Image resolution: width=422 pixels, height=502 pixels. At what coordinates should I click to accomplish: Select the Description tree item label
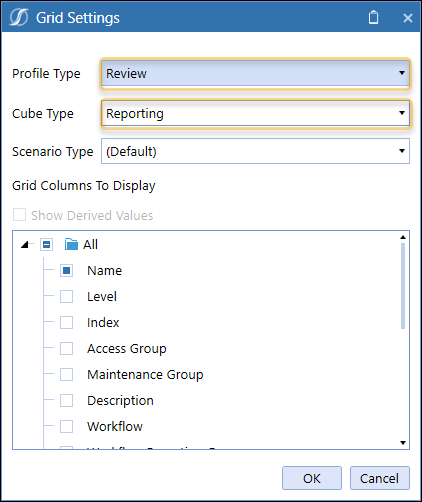[x=120, y=401]
